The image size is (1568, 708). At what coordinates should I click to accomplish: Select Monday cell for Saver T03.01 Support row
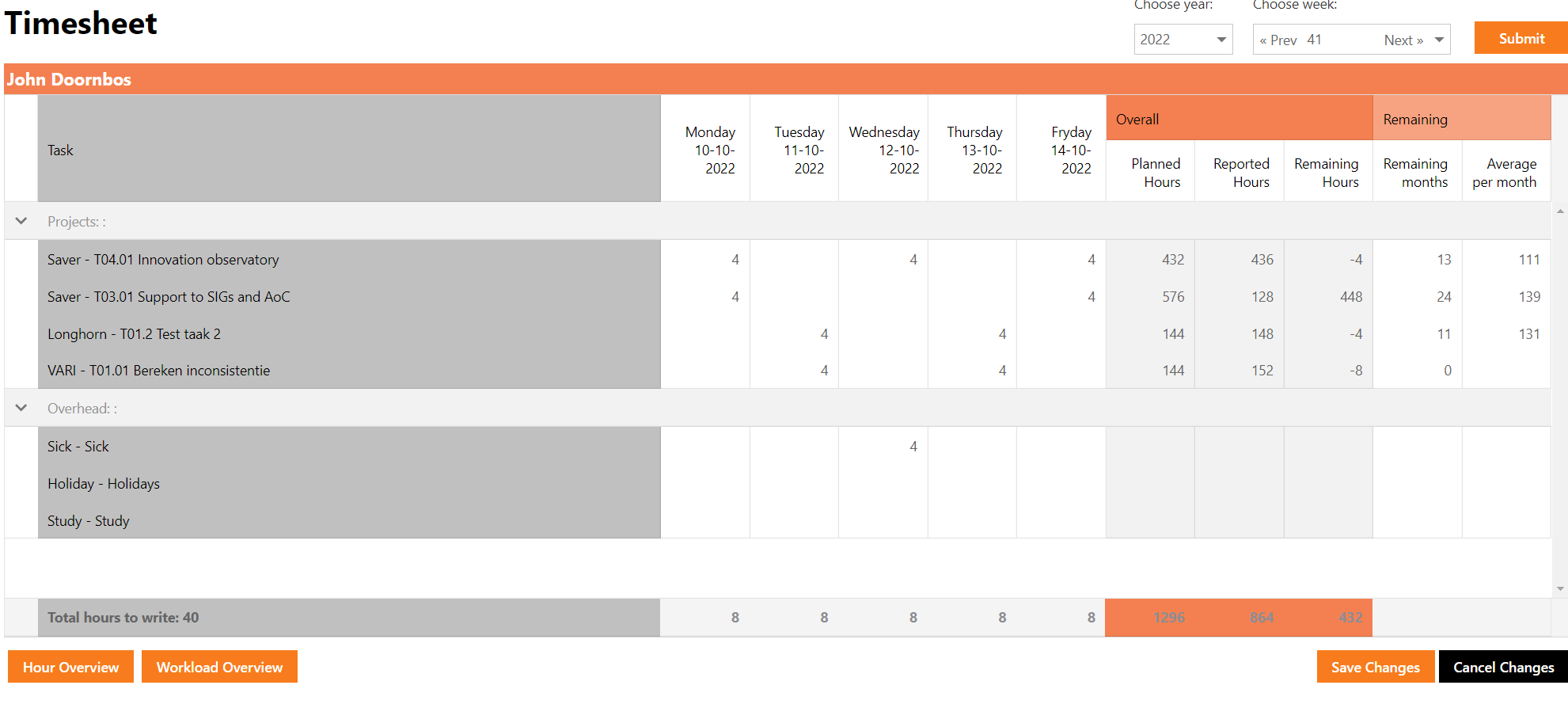click(x=705, y=296)
